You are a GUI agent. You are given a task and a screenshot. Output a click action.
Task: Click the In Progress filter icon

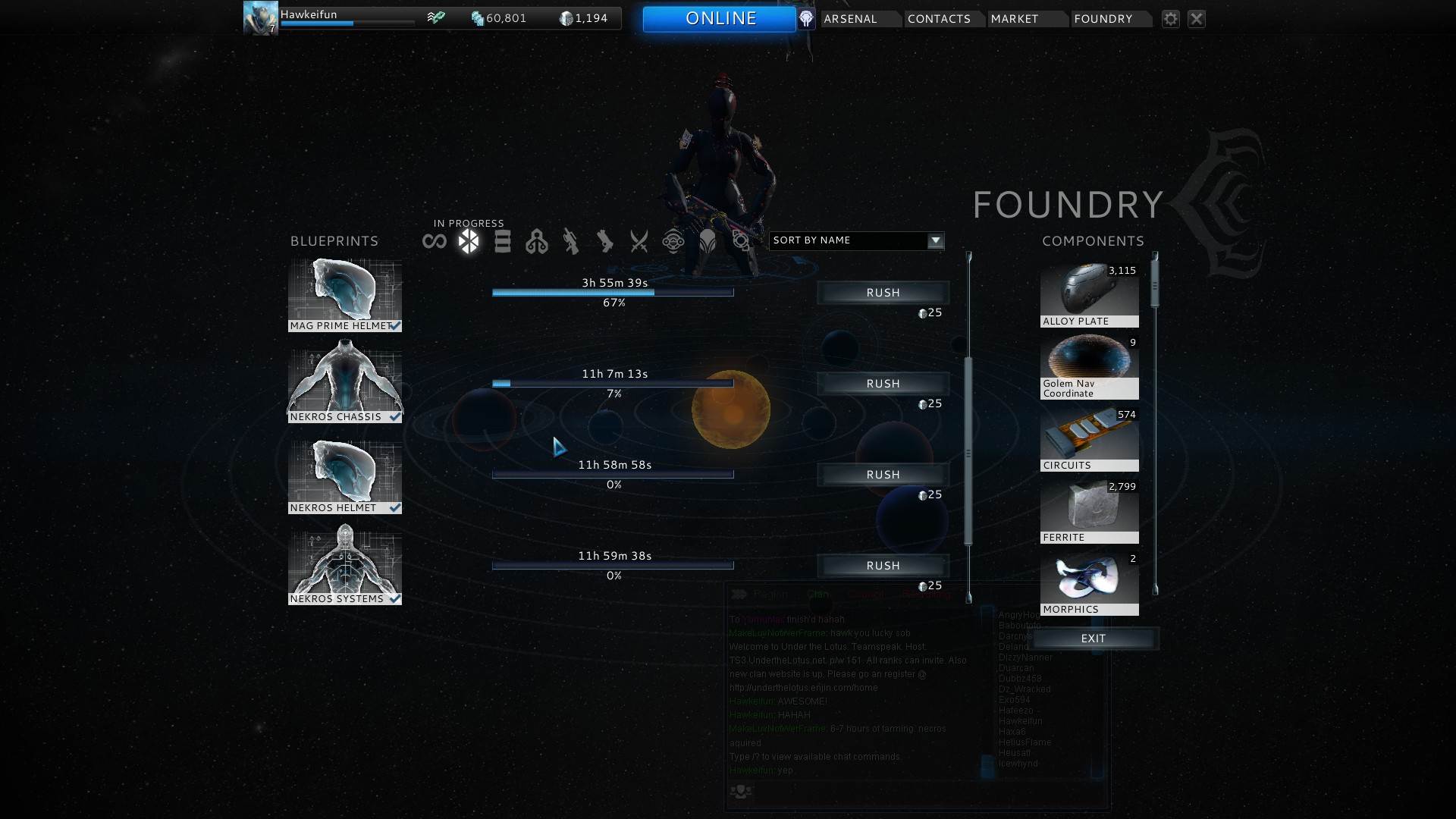tap(469, 242)
